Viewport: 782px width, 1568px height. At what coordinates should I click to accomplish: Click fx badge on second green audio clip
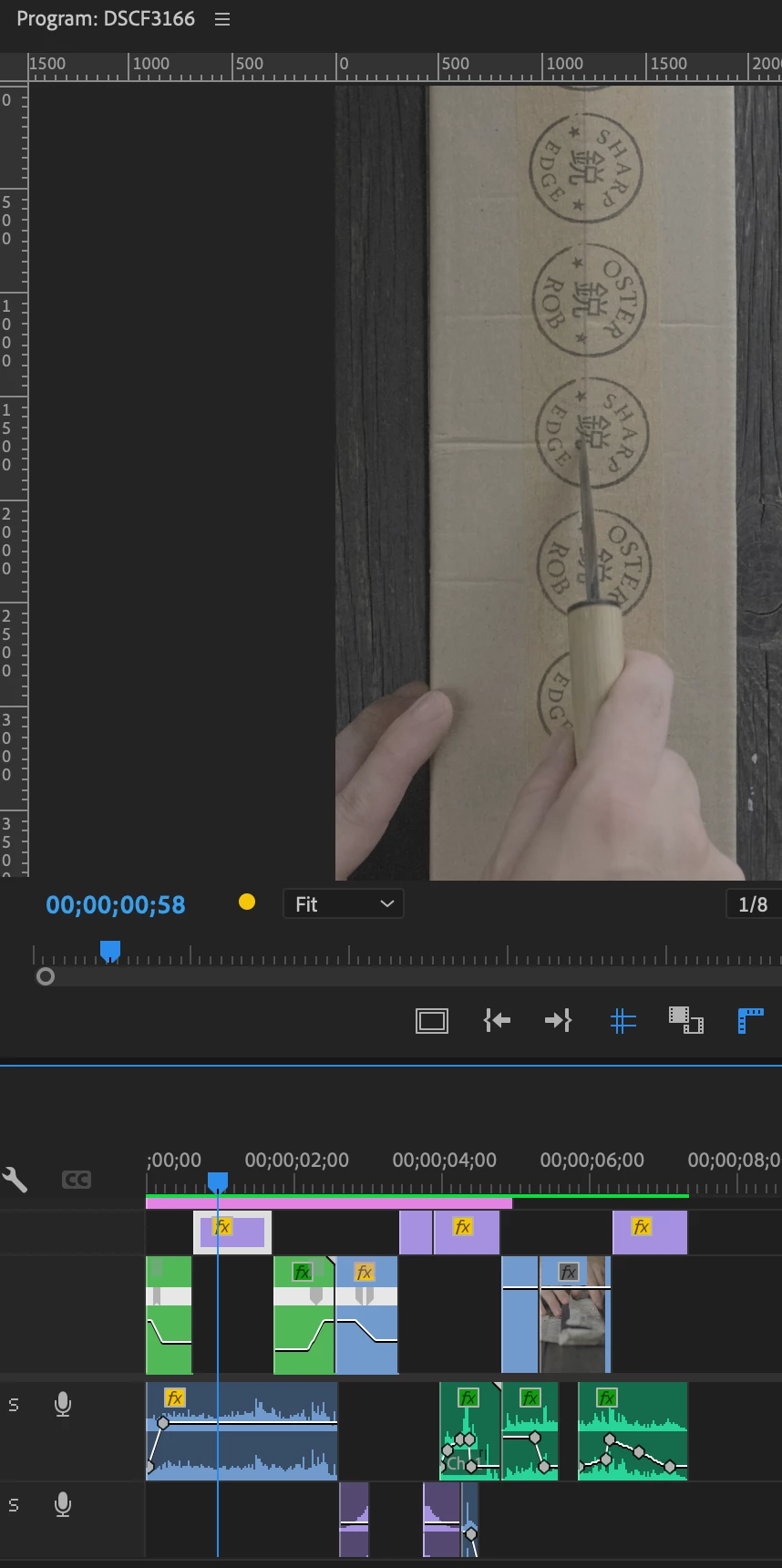(x=530, y=1398)
